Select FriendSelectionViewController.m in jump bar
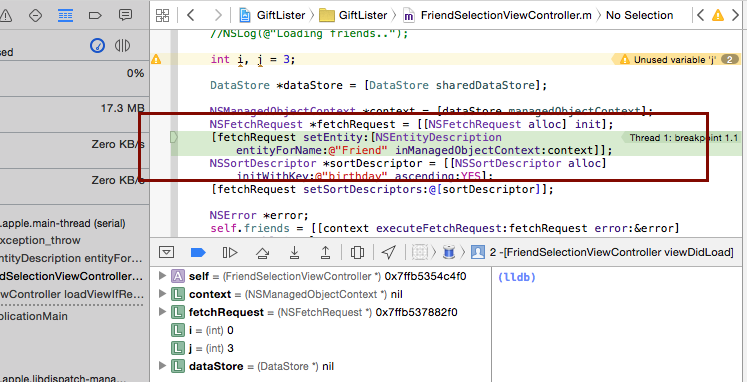The image size is (747, 382). pyautogui.click(x=497, y=15)
